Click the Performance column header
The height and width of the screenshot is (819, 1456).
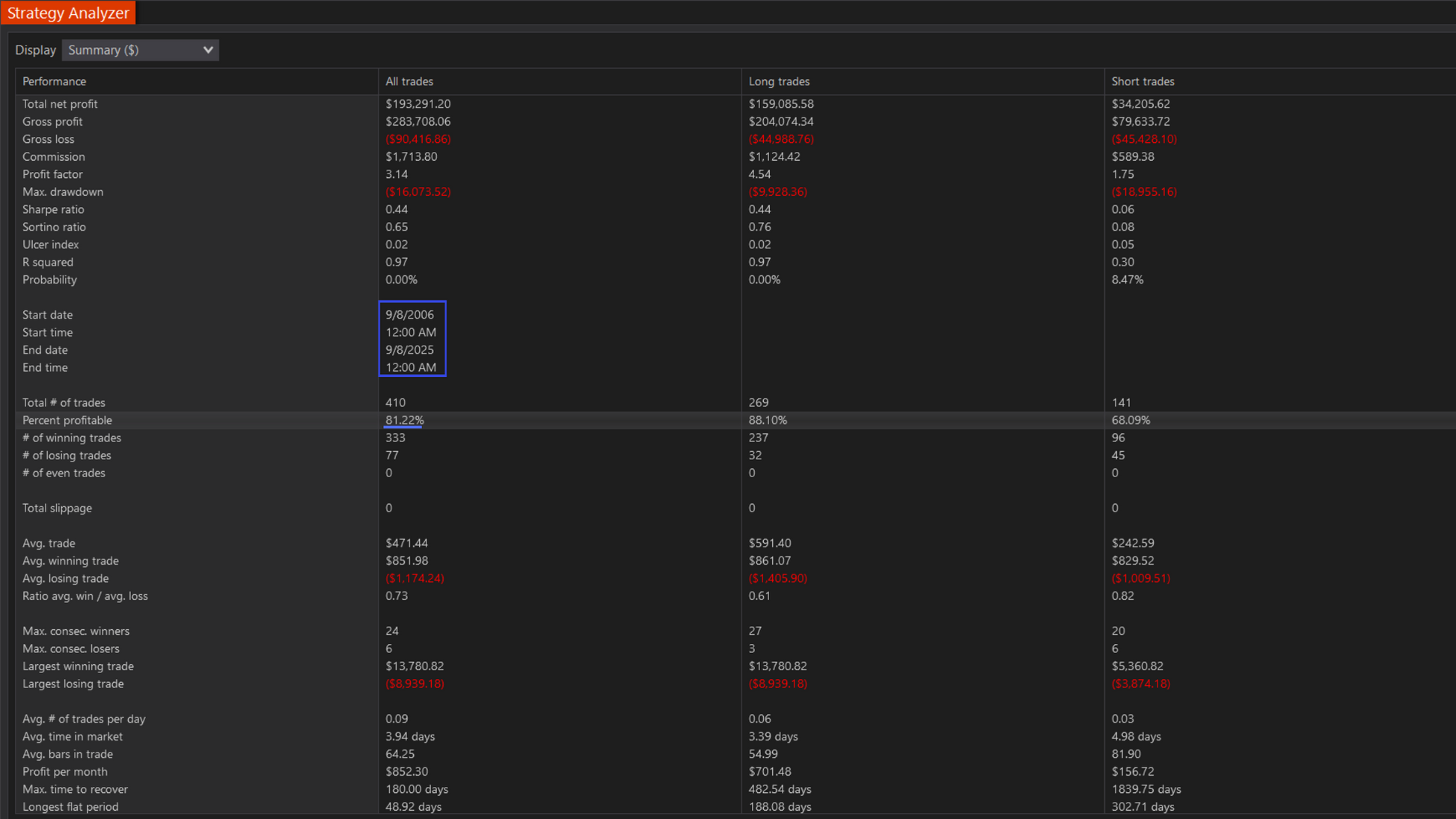[x=54, y=82]
